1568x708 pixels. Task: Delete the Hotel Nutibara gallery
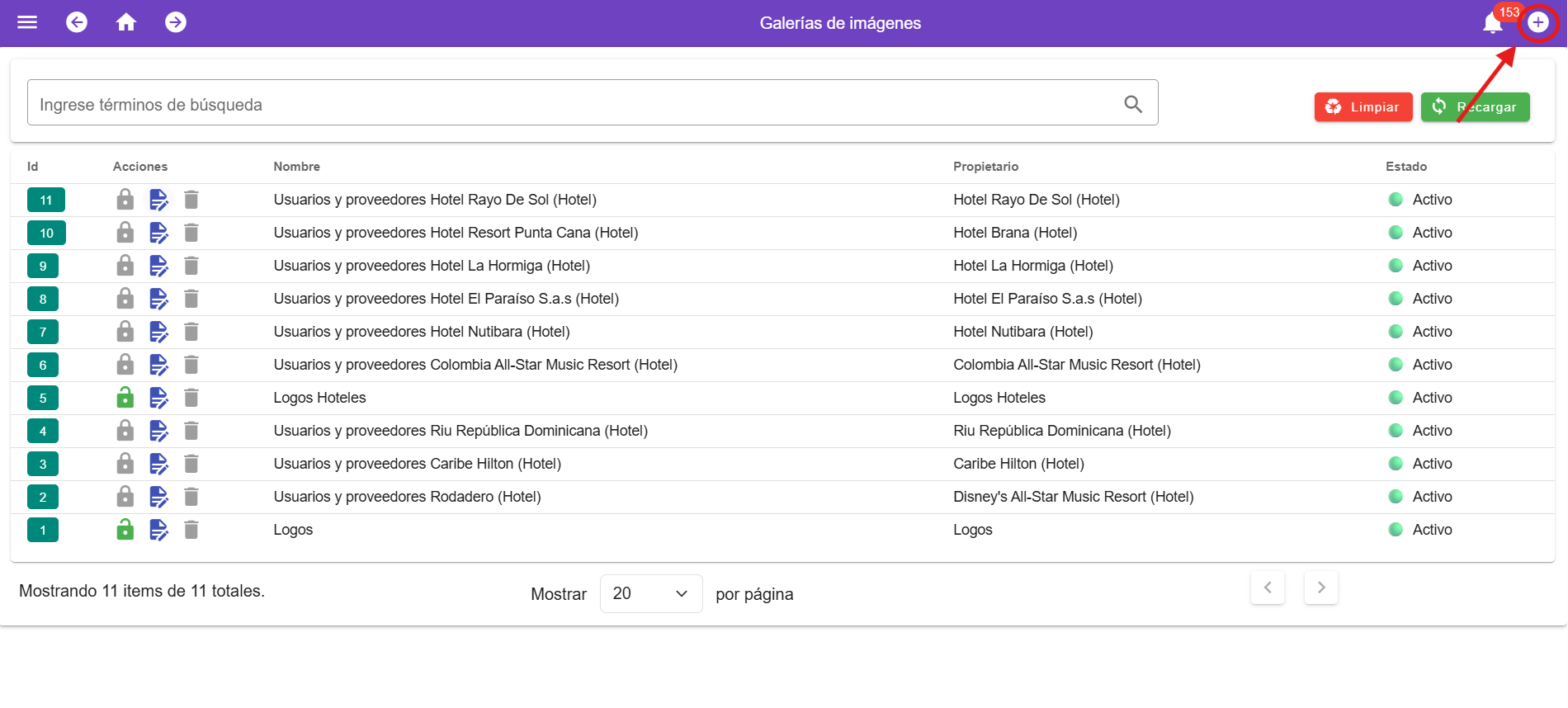click(191, 332)
